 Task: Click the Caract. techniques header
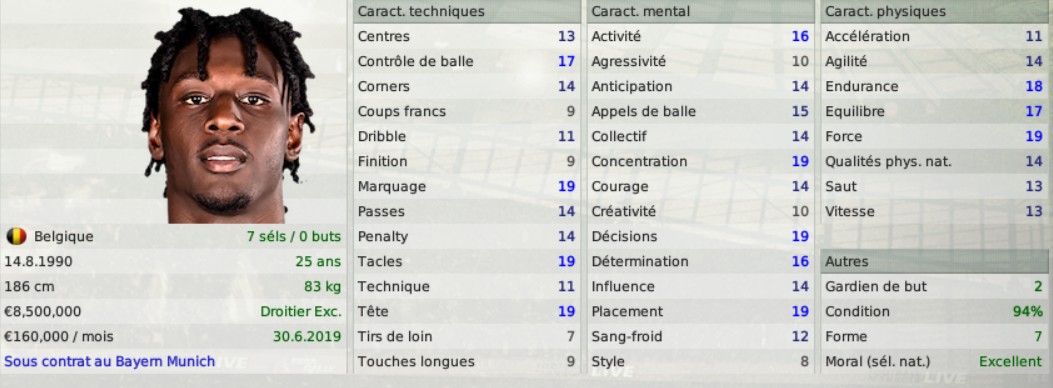tap(466, 11)
